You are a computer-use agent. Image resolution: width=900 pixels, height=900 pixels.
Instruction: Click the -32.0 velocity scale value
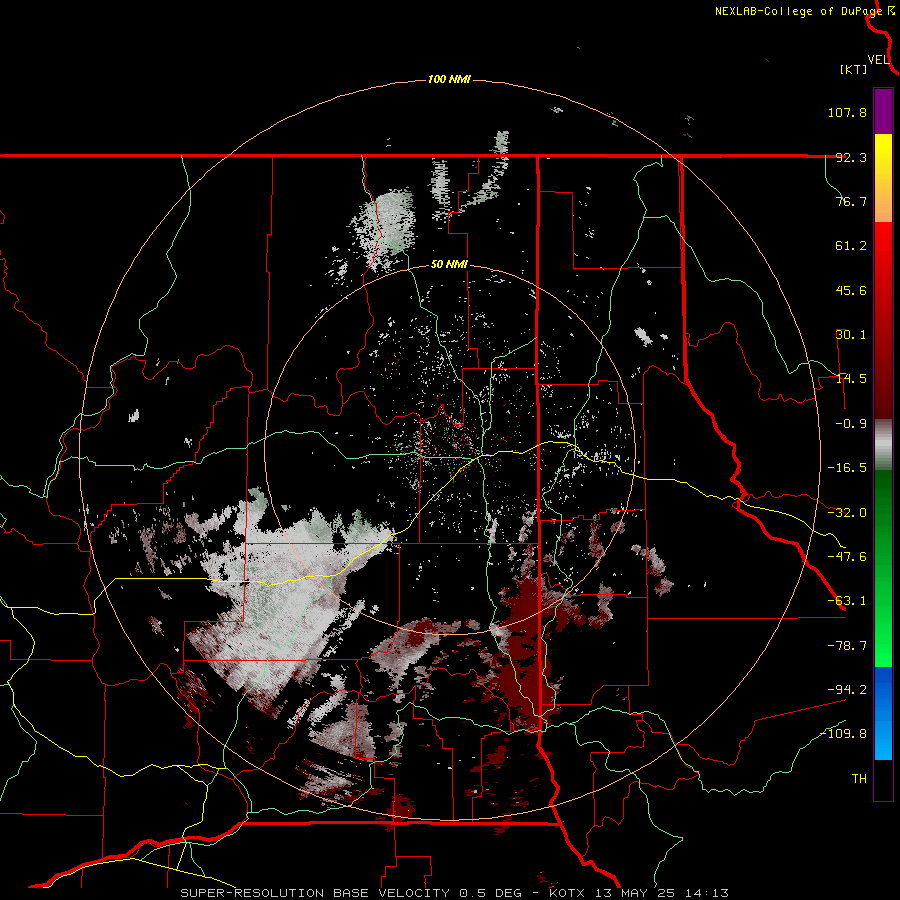coord(847,513)
